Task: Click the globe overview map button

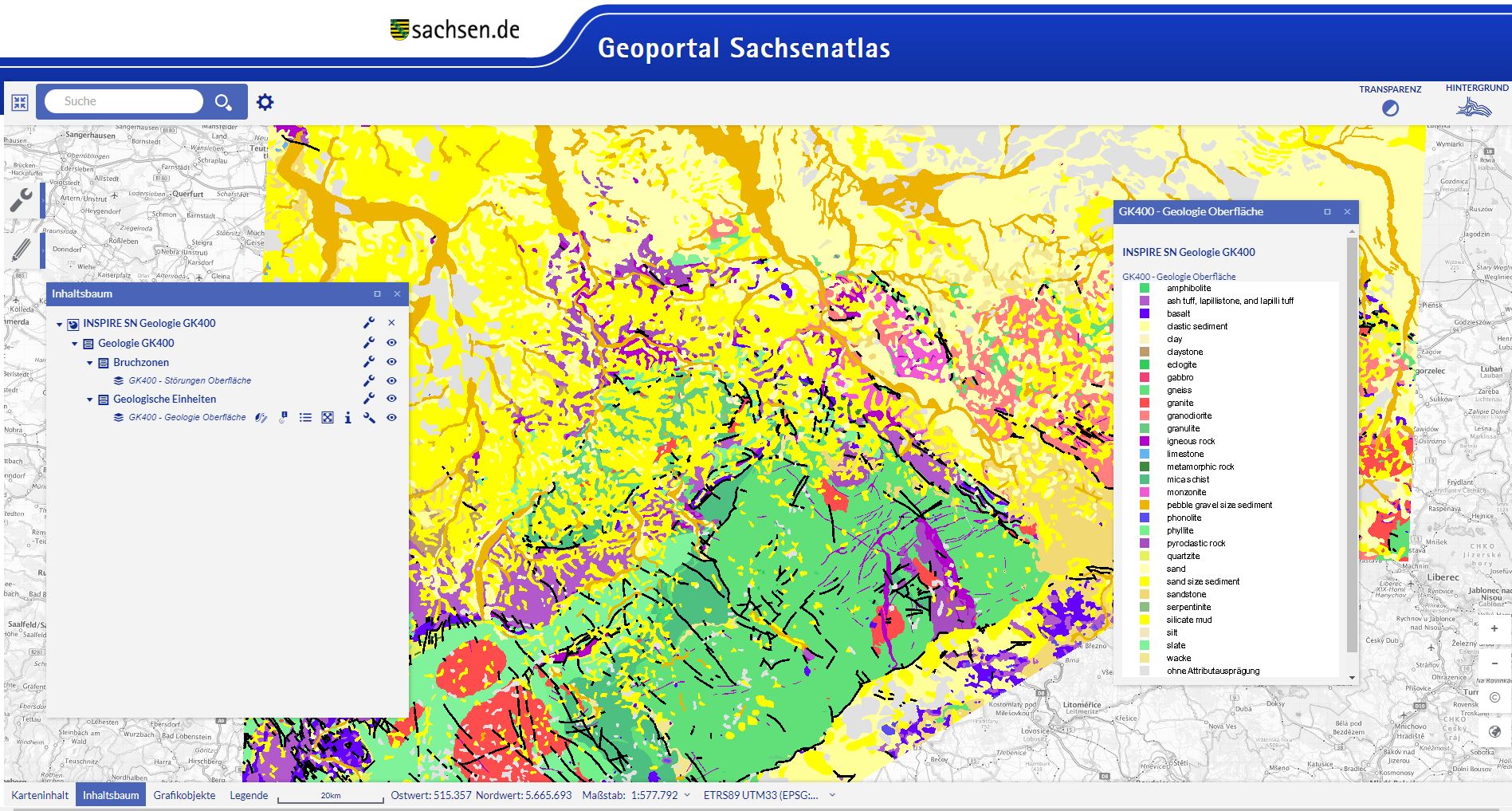Action: coord(1494,732)
